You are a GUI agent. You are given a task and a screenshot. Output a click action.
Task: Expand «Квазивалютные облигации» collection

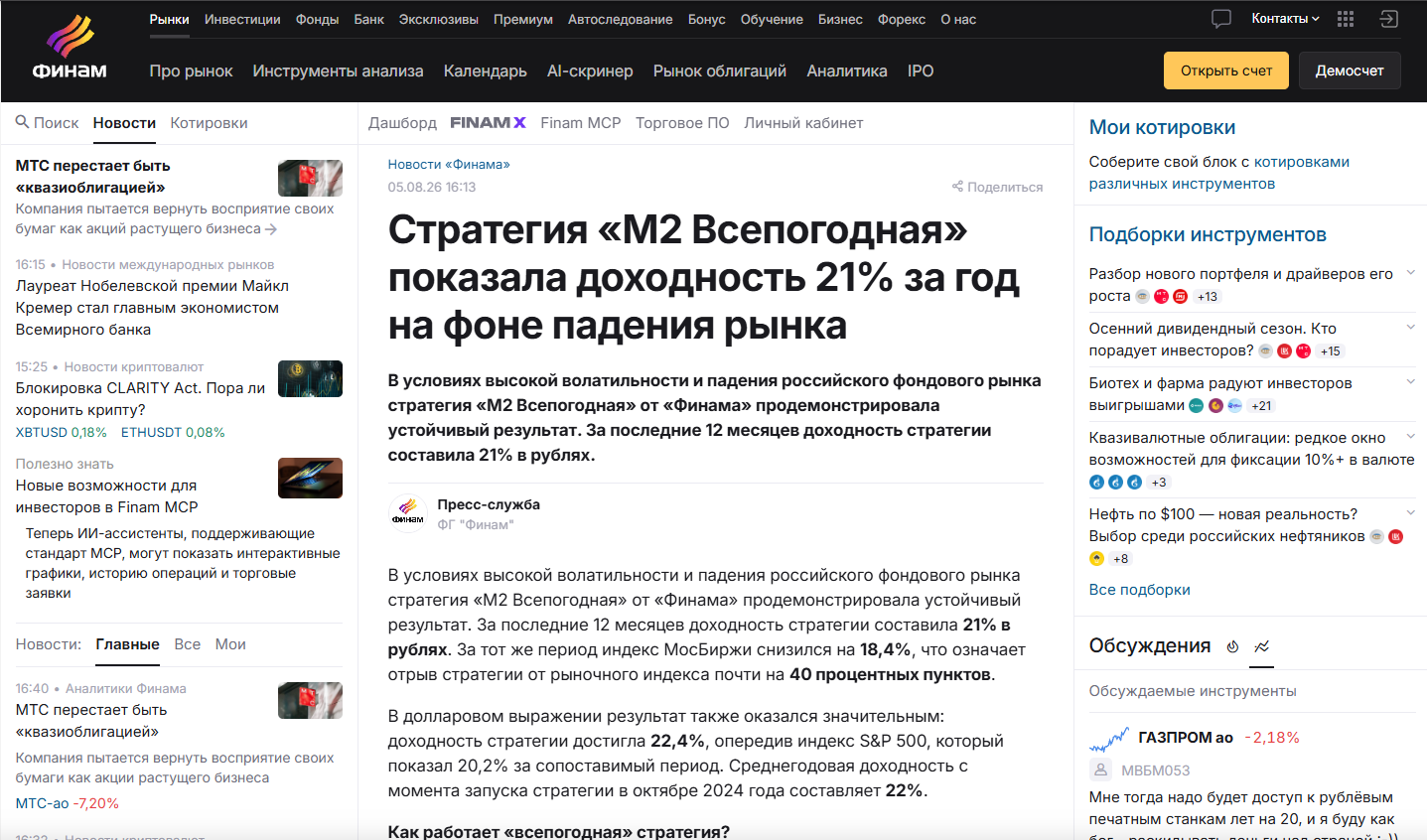click(1410, 437)
